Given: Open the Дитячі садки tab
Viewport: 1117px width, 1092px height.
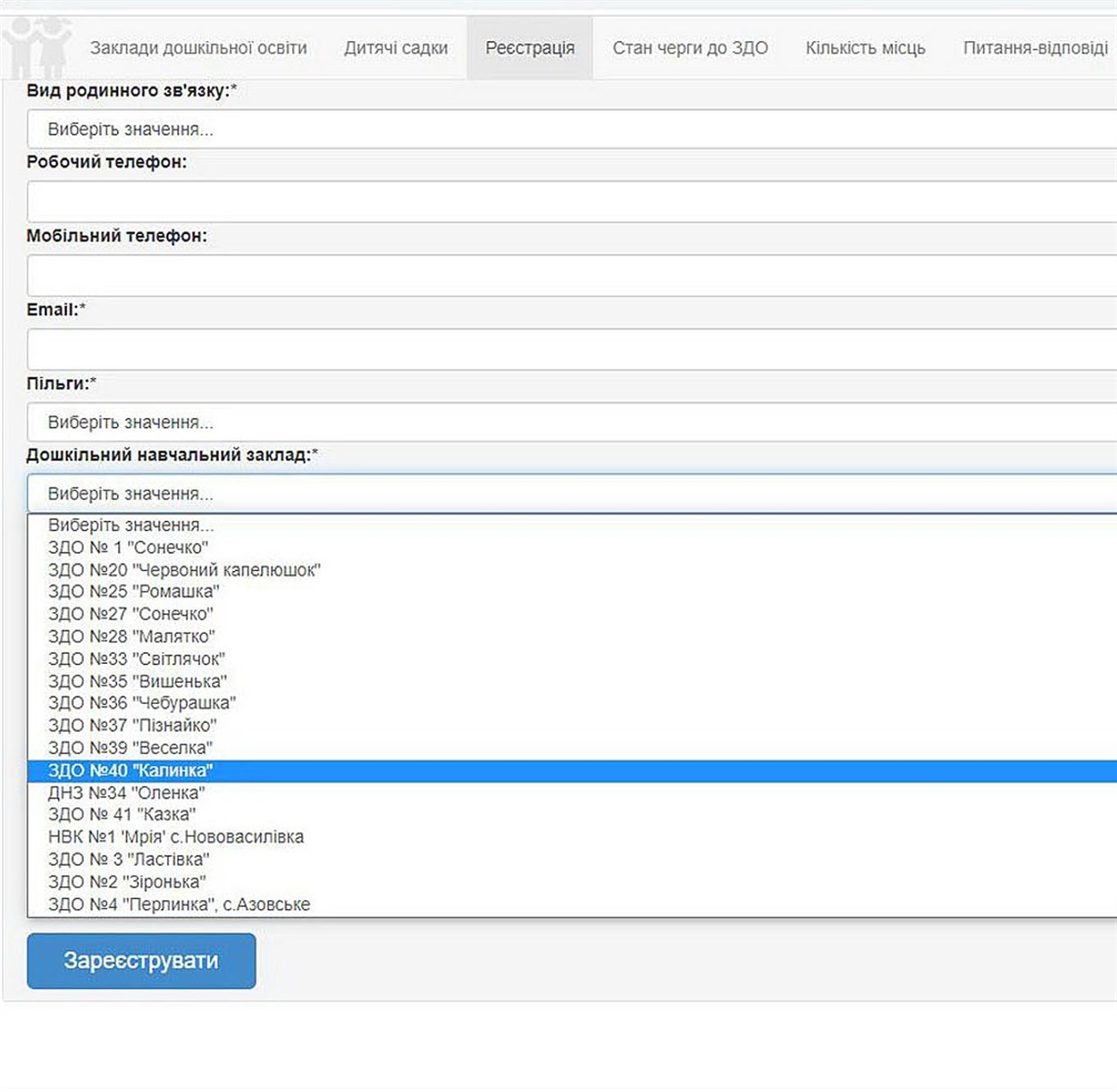Looking at the screenshot, I should [396, 48].
